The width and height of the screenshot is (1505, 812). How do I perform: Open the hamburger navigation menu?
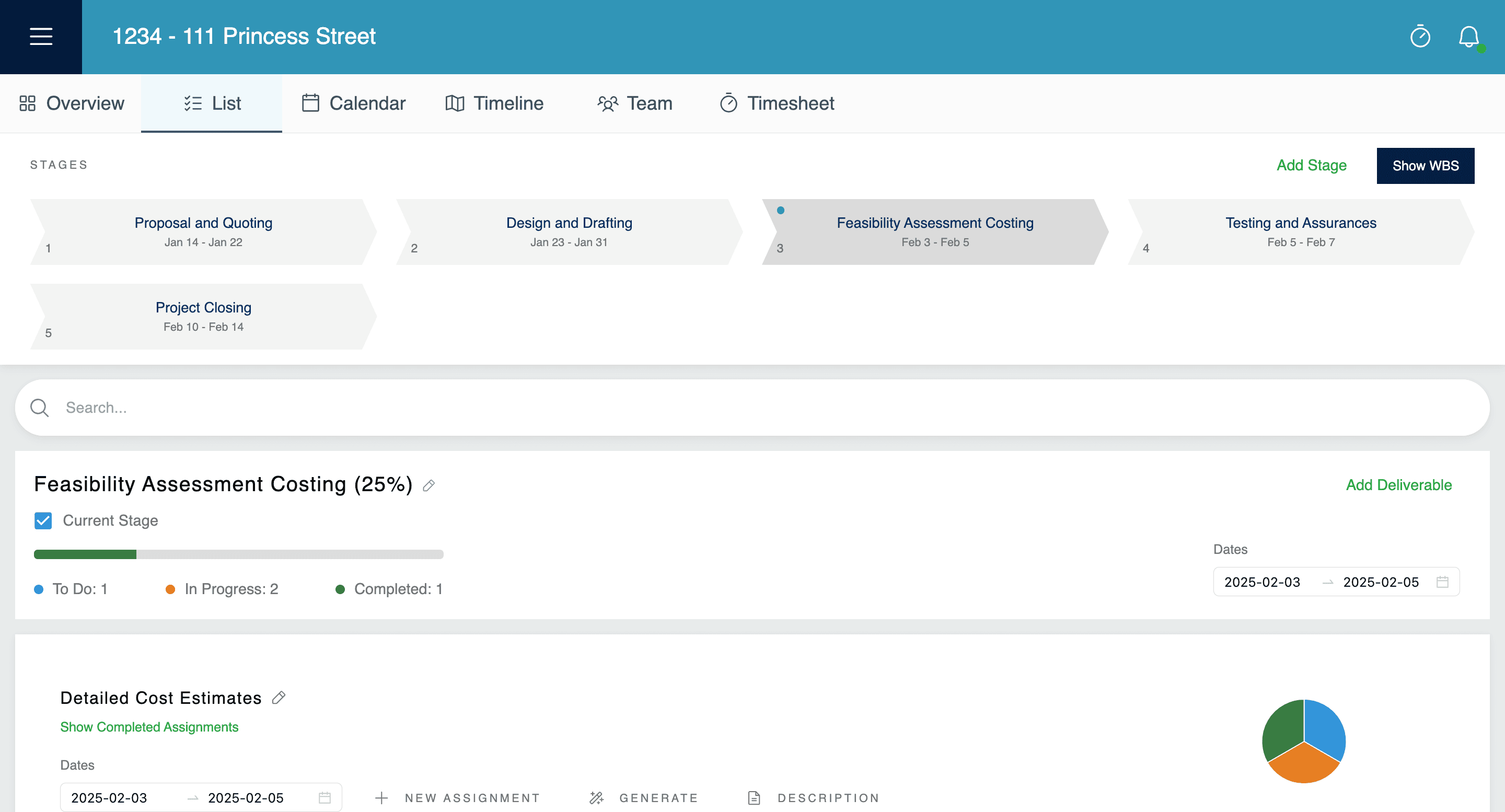pos(40,36)
